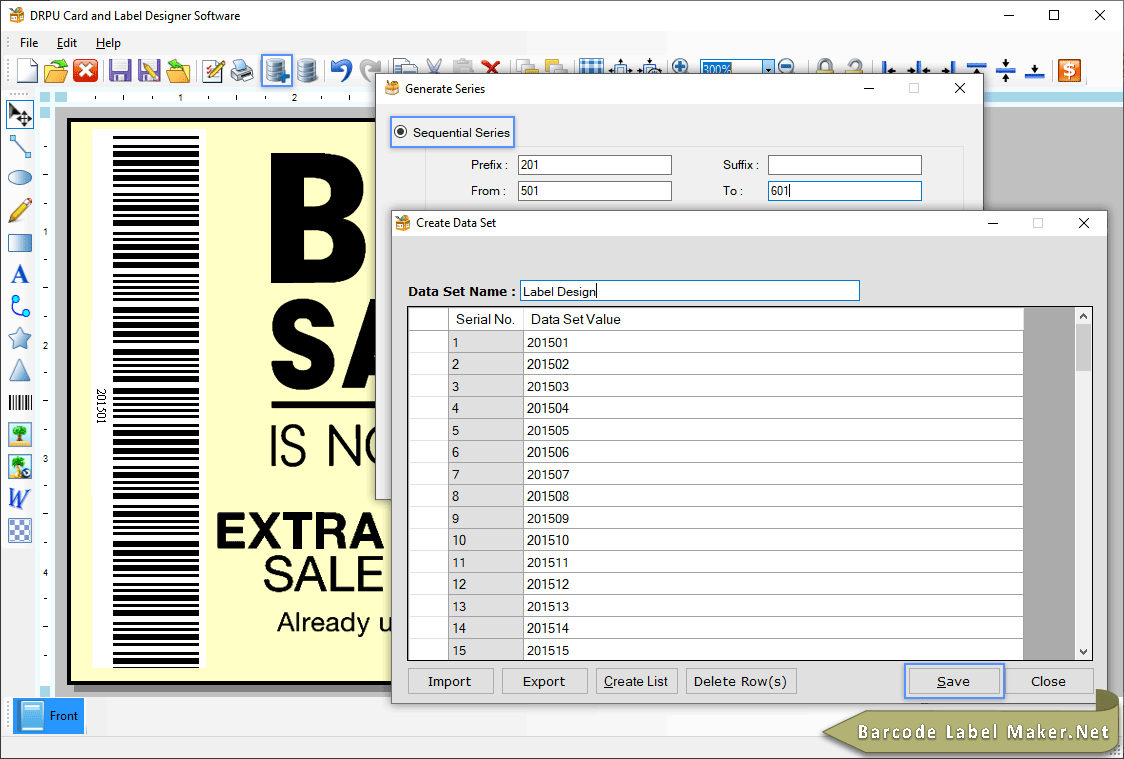Click the Save As floppy-with-pencil icon
The height and width of the screenshot is (759, 1124).
[x=148, y=71]
